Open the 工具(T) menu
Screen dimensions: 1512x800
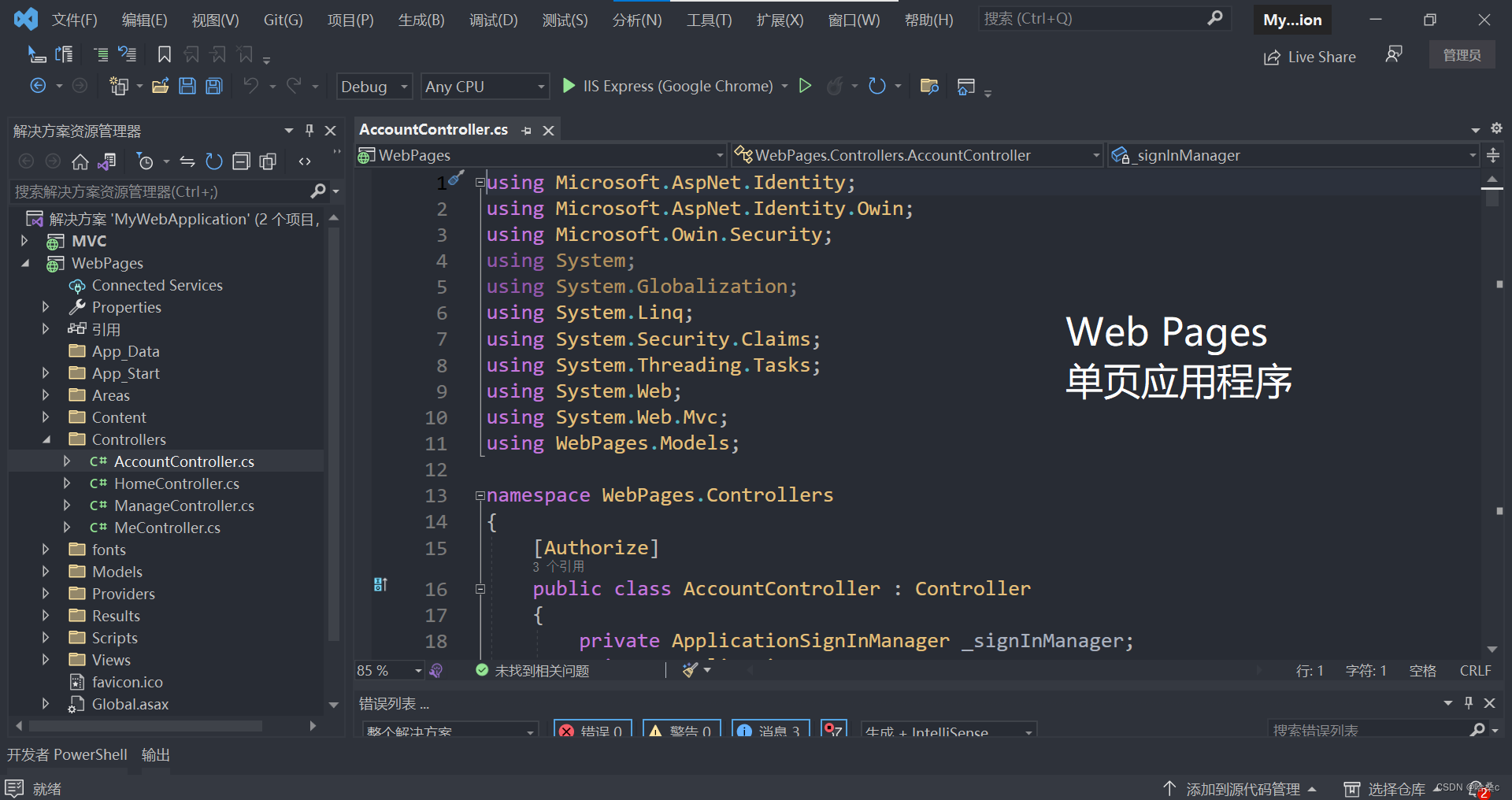tap(710, 20)
